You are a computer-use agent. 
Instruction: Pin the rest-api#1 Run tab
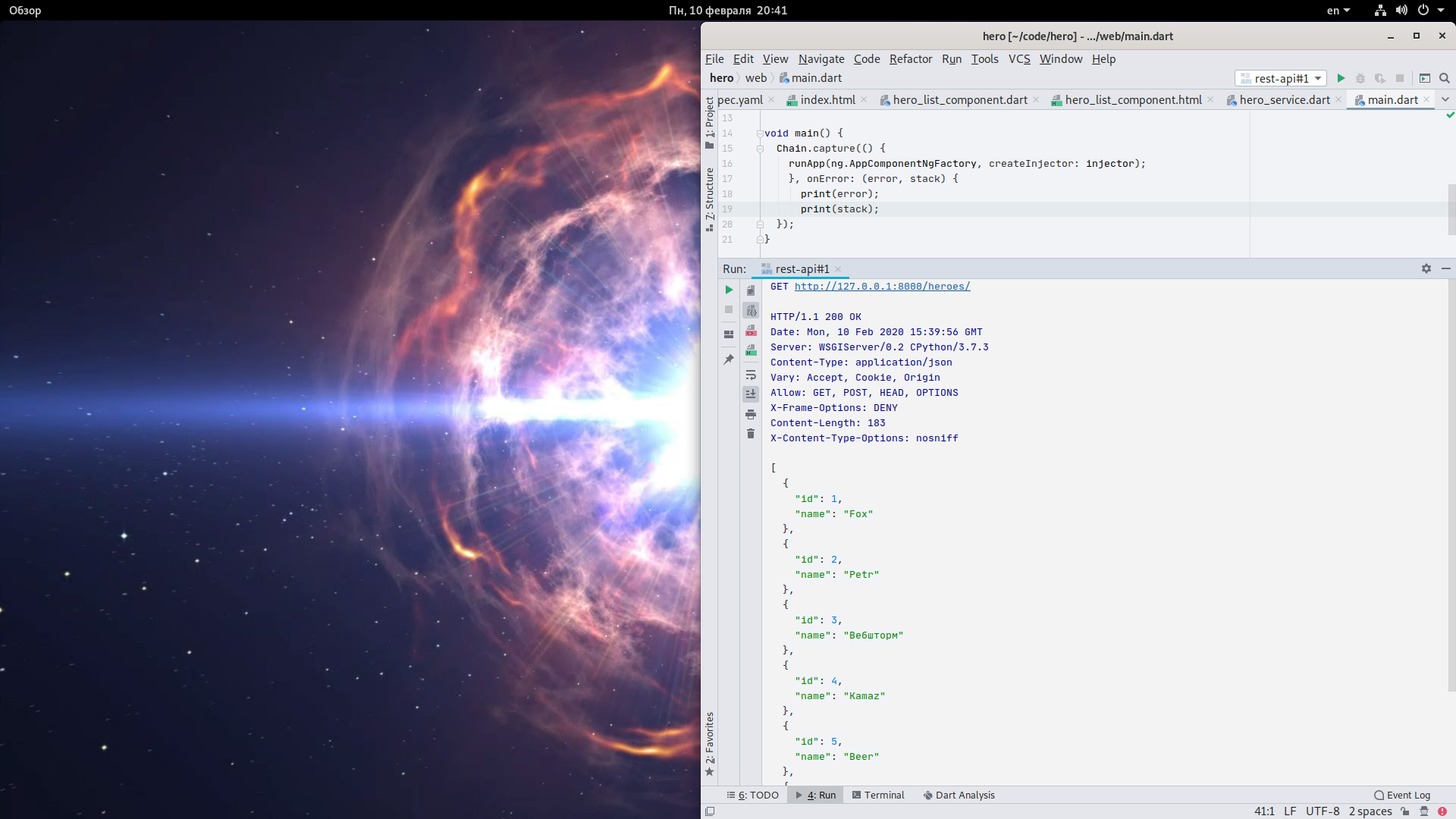pos(729,359)
